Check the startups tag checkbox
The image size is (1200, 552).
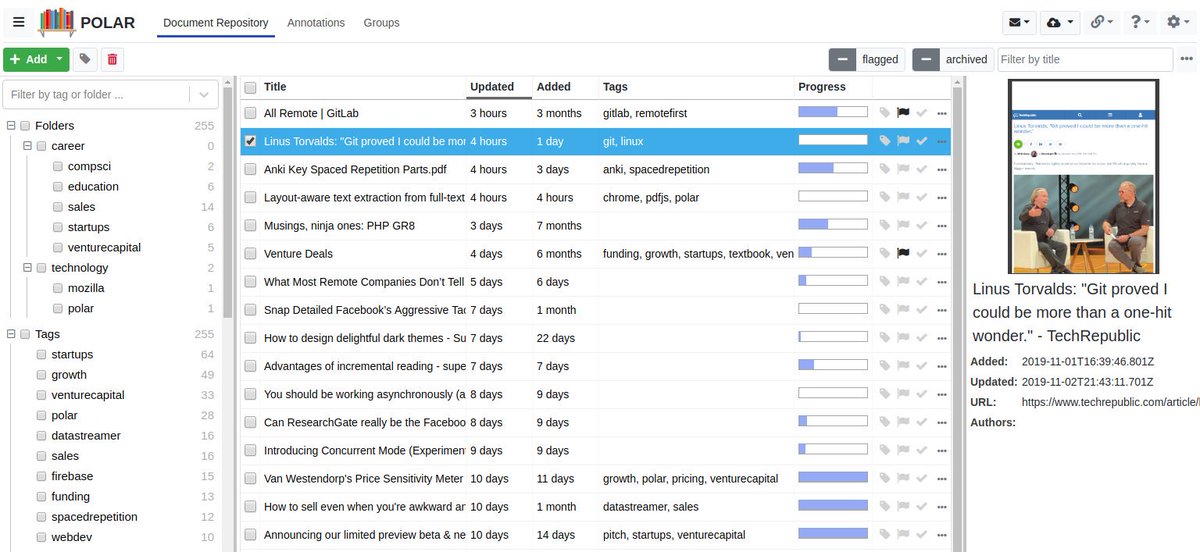coord(41,354)
